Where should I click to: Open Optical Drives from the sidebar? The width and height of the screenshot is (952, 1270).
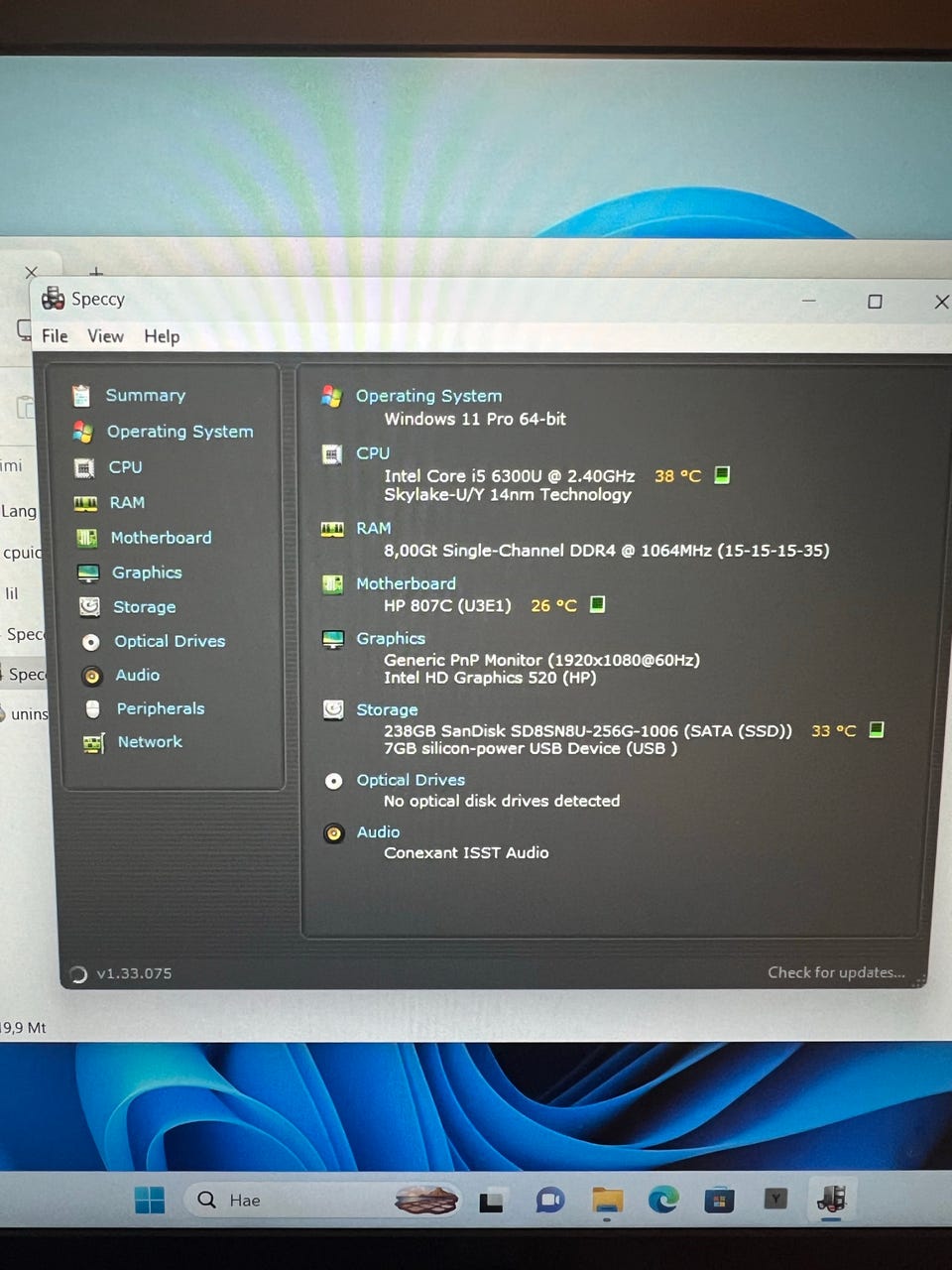[x=170, y=641]
